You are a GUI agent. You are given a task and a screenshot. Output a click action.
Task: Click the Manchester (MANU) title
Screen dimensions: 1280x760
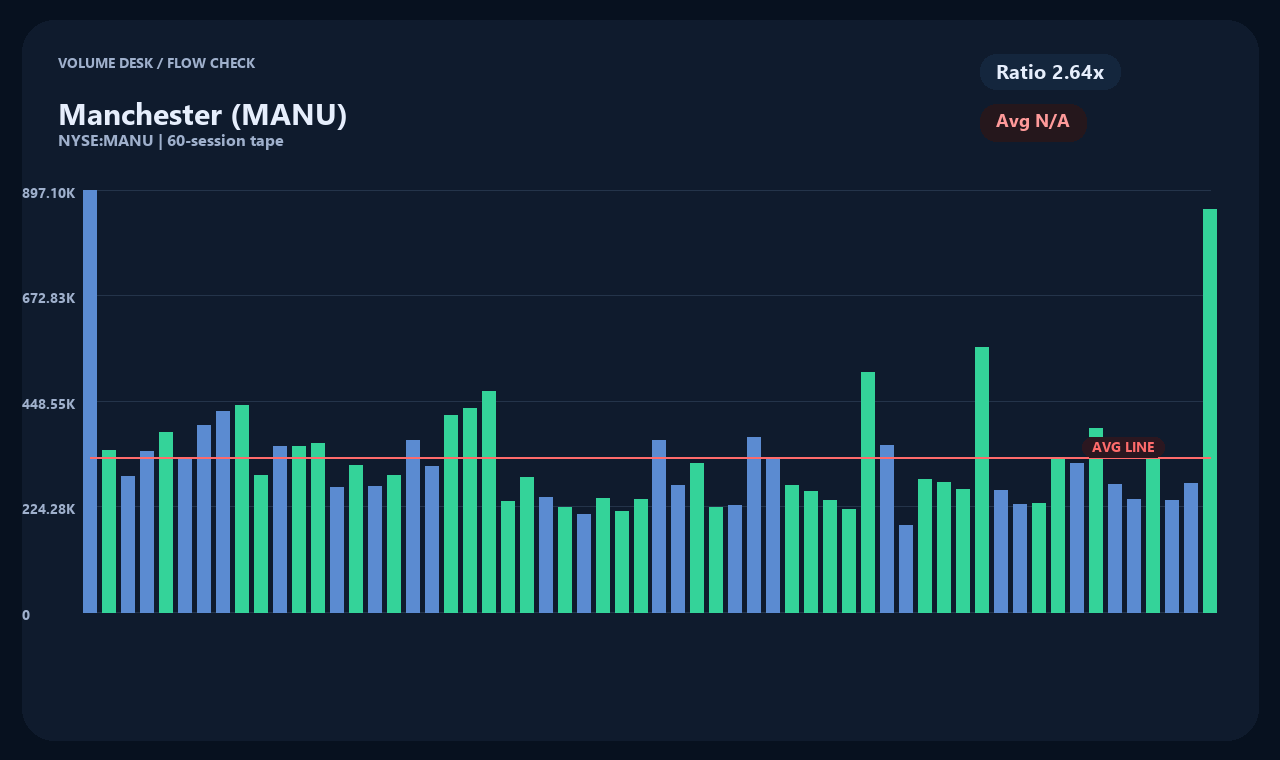click(x=203, y=115)
